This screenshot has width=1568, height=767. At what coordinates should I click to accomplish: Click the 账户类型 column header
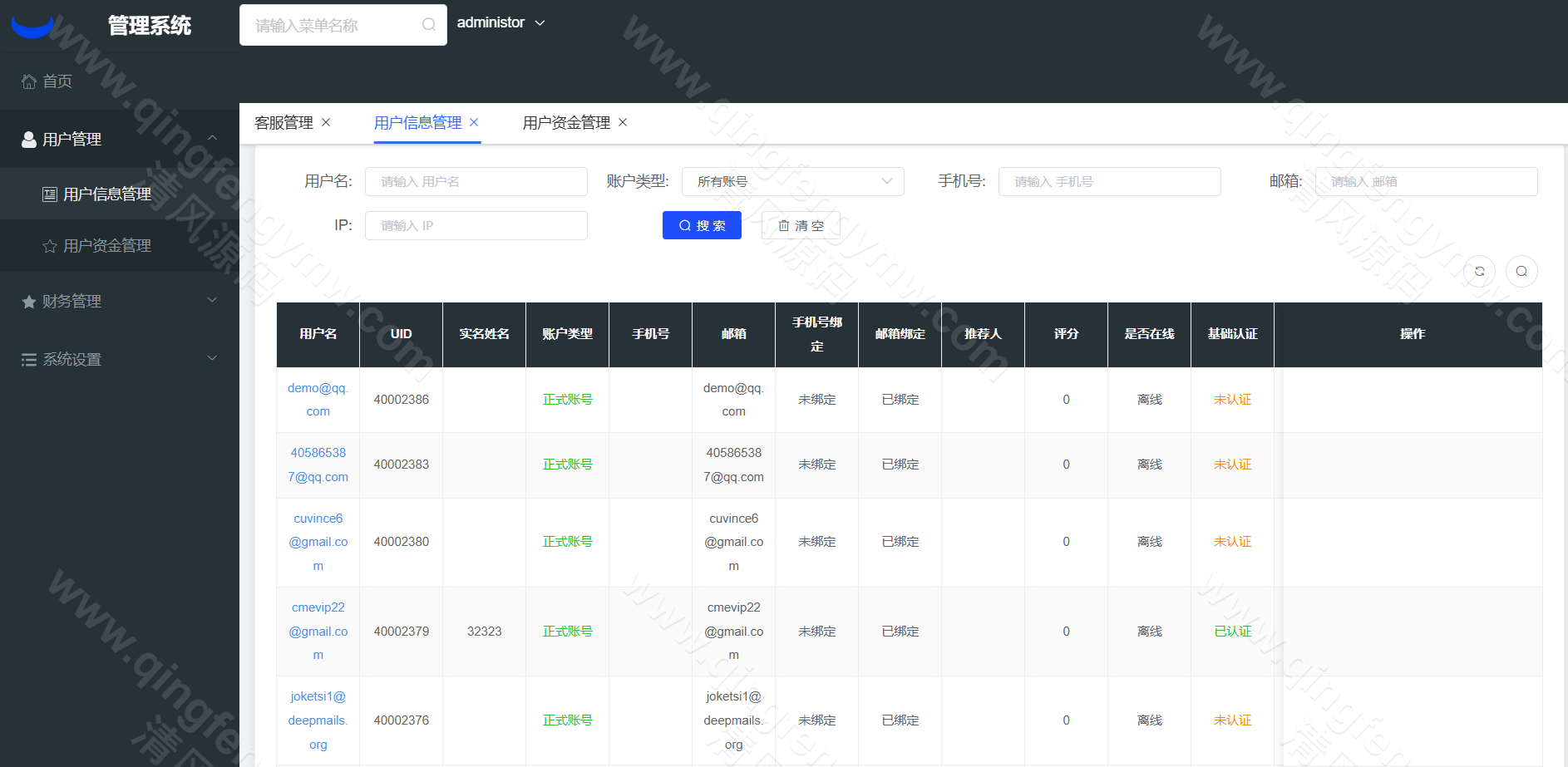568,334
